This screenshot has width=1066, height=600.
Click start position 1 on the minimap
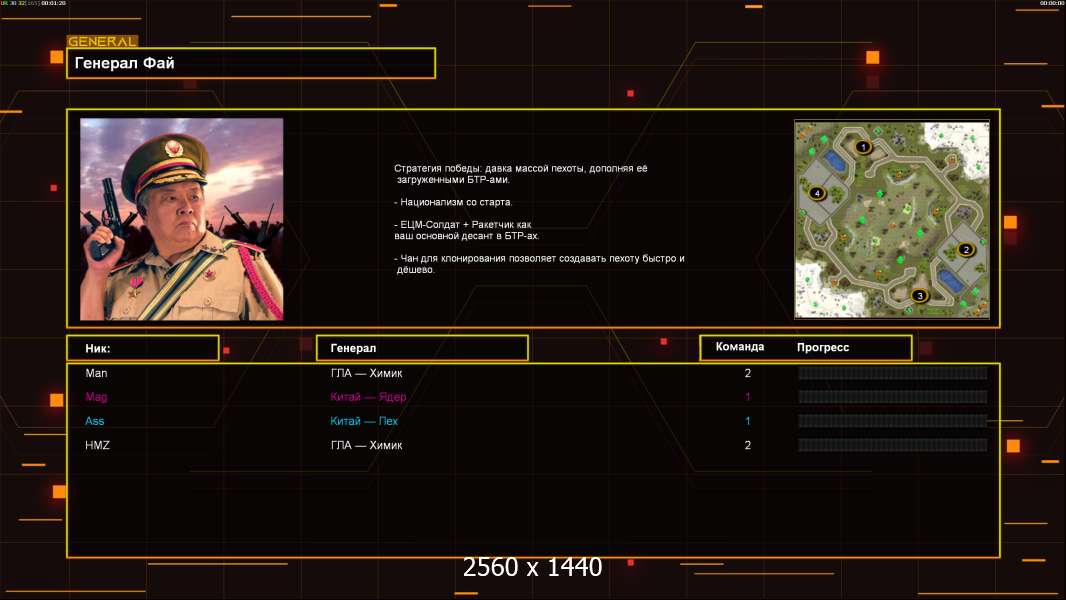[864, 147]
